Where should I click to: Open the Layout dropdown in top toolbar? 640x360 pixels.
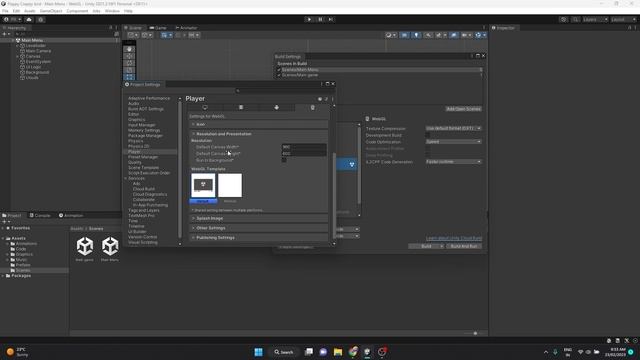click(x=623, y=20)
